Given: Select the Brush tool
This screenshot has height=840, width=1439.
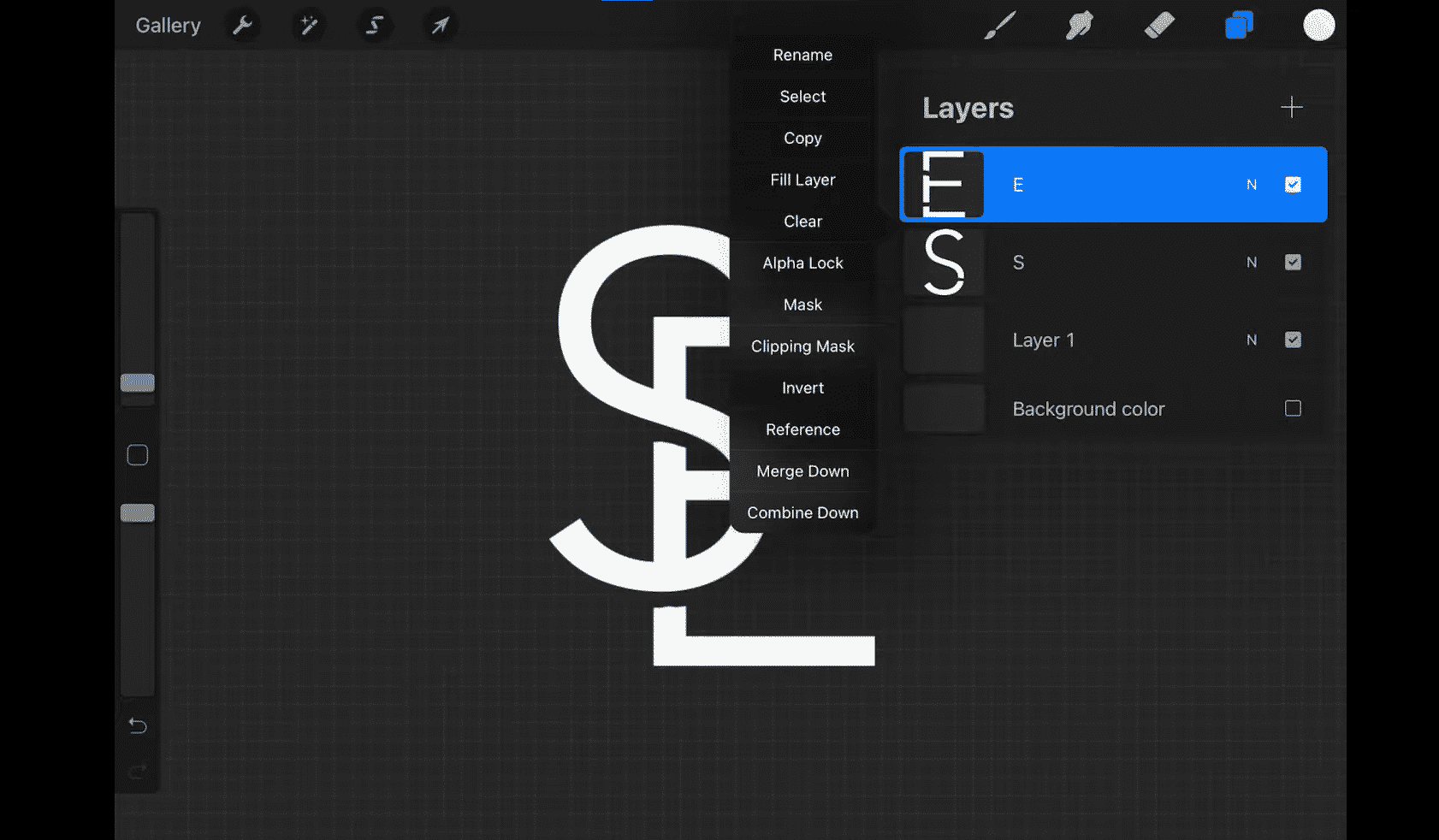Looking at the screenshot, I should pyautogui.click(x=999, y=26).
